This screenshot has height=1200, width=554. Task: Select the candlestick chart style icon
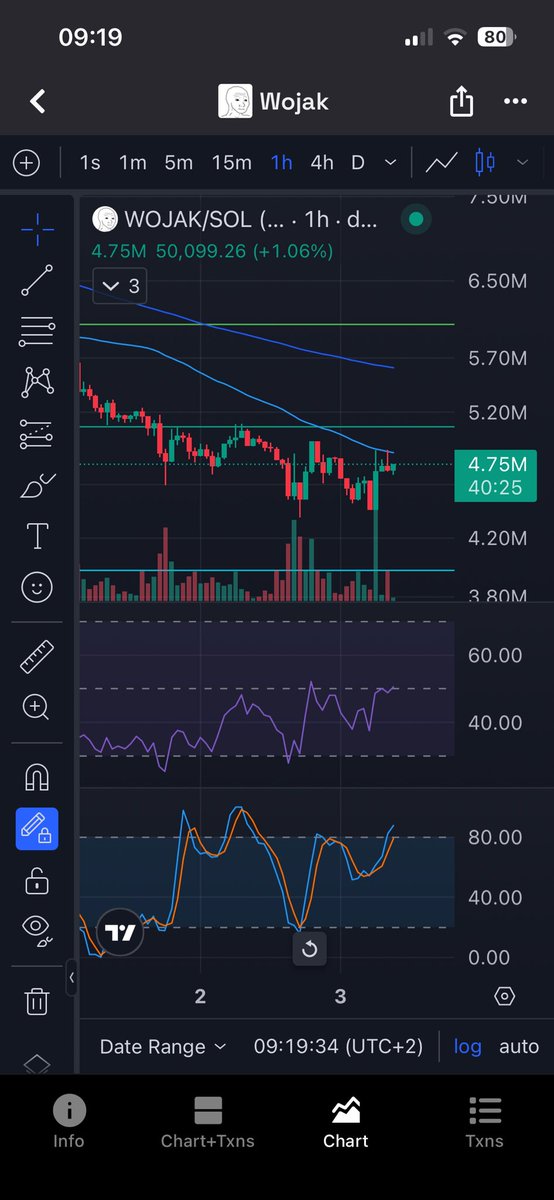point(485,161)
